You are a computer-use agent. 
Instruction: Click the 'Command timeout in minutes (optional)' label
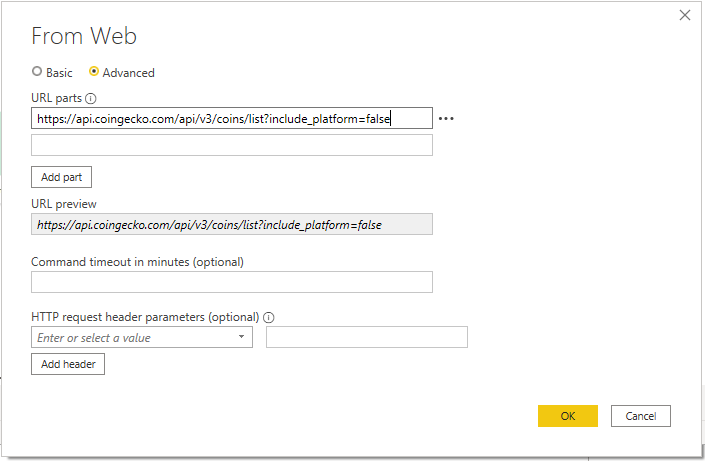137,262
